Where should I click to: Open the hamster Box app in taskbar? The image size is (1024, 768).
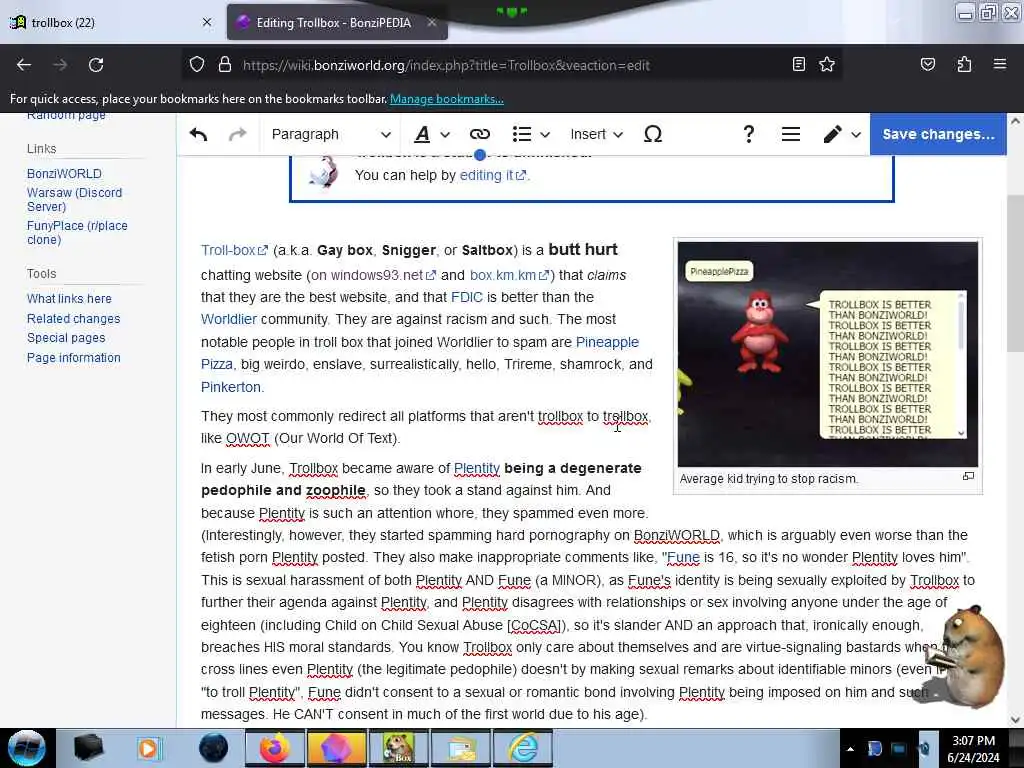[x=398, y=748]
